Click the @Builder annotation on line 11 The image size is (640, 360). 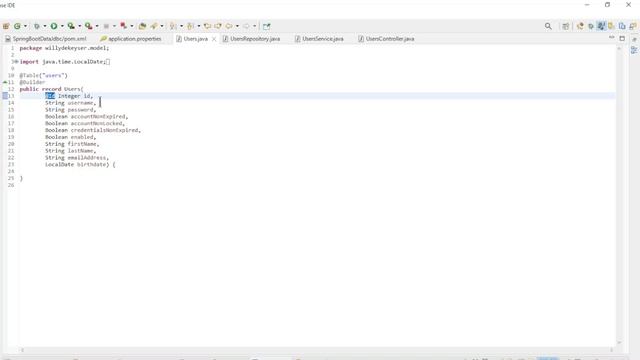coord(32,82)
